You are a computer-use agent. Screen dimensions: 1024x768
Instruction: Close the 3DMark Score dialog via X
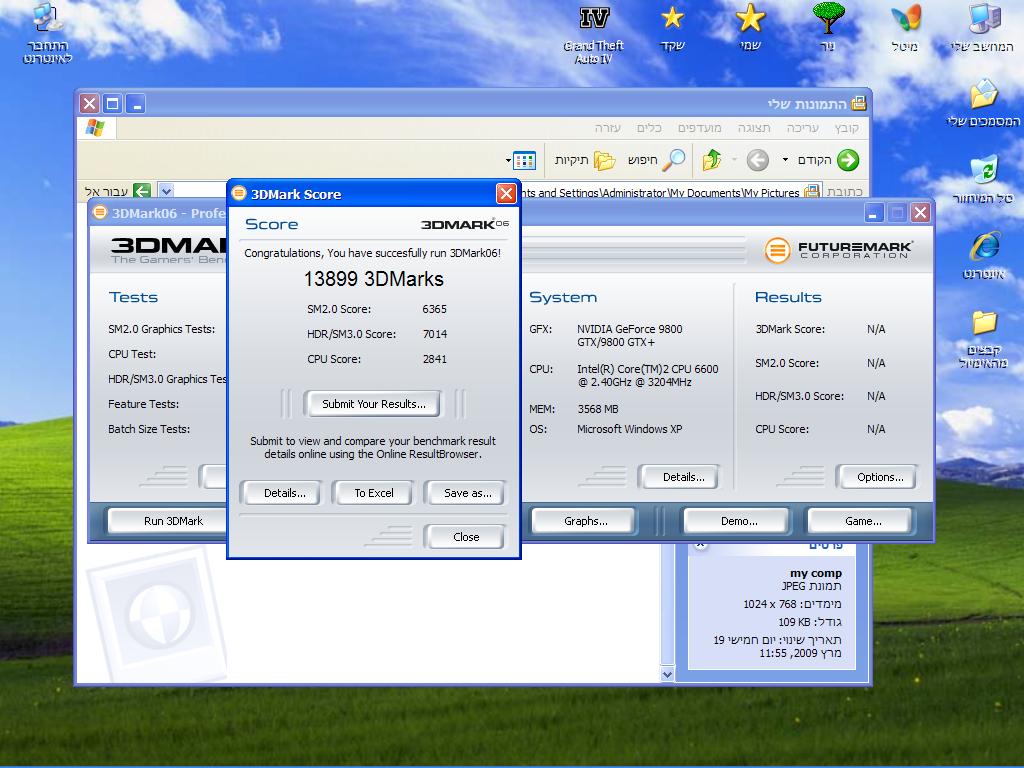pyautogui.click(x=505, y=193)
